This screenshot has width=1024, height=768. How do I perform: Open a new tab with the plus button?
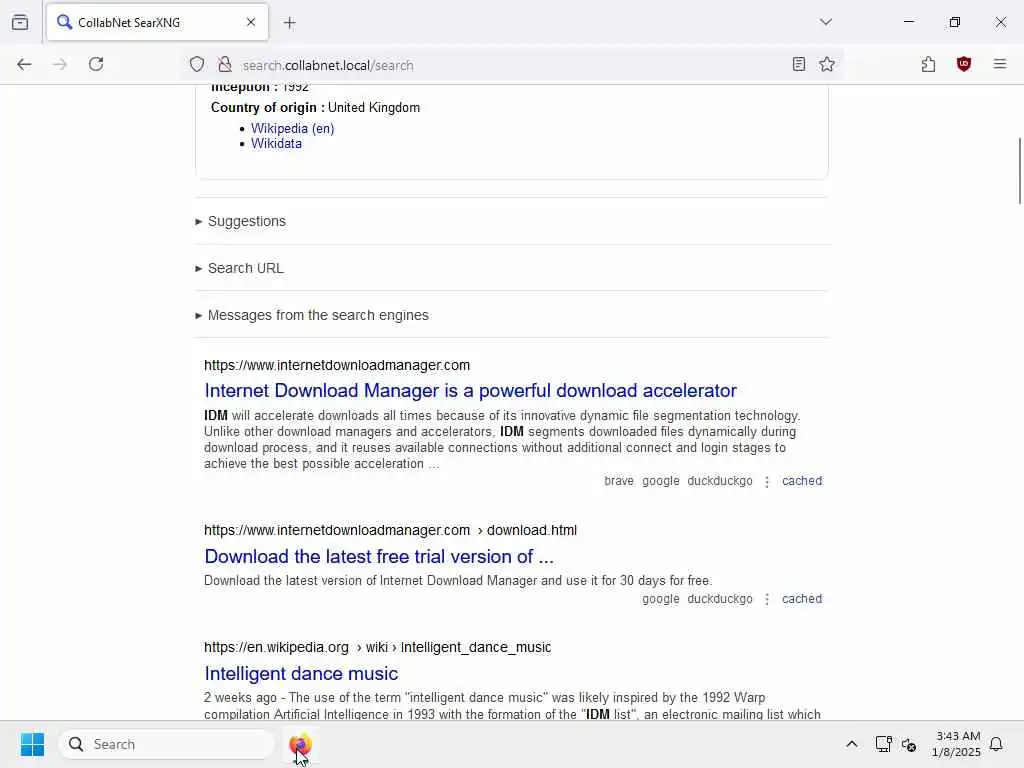[x=290, y=23]
